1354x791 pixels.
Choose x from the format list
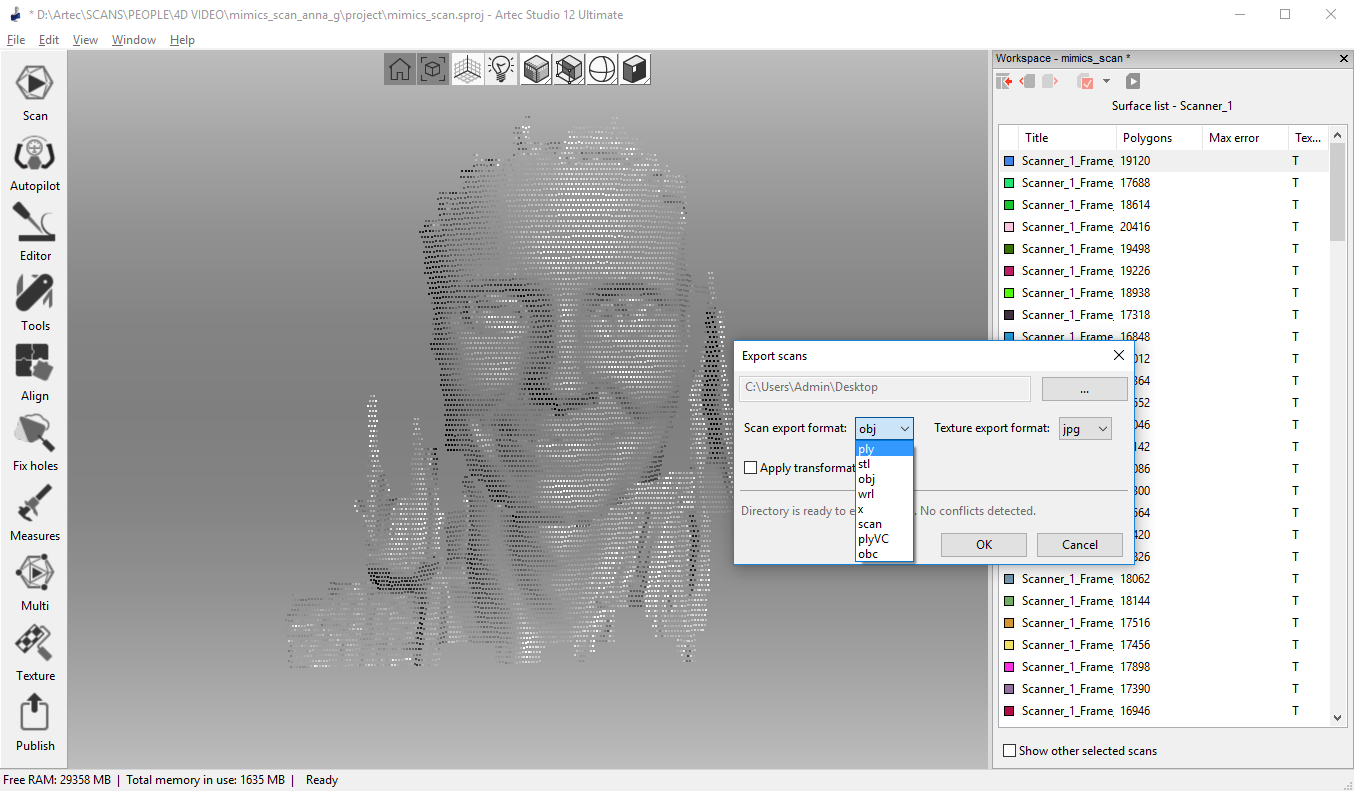[884, 509]
